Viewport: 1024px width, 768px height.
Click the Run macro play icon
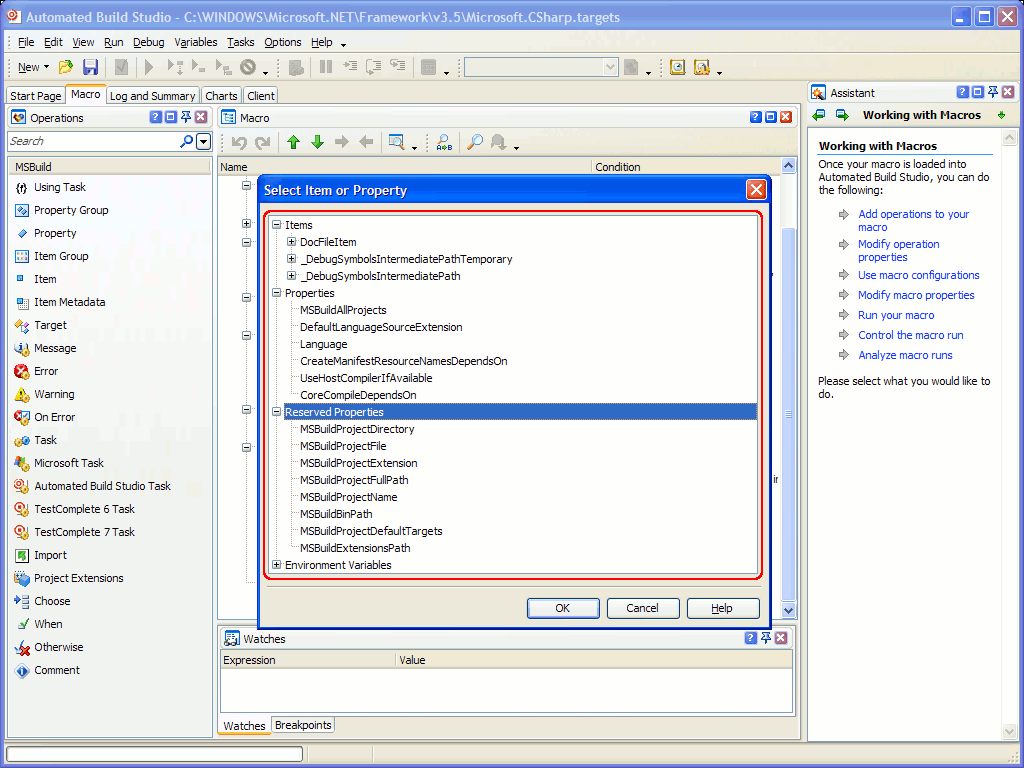coord(149,67)
